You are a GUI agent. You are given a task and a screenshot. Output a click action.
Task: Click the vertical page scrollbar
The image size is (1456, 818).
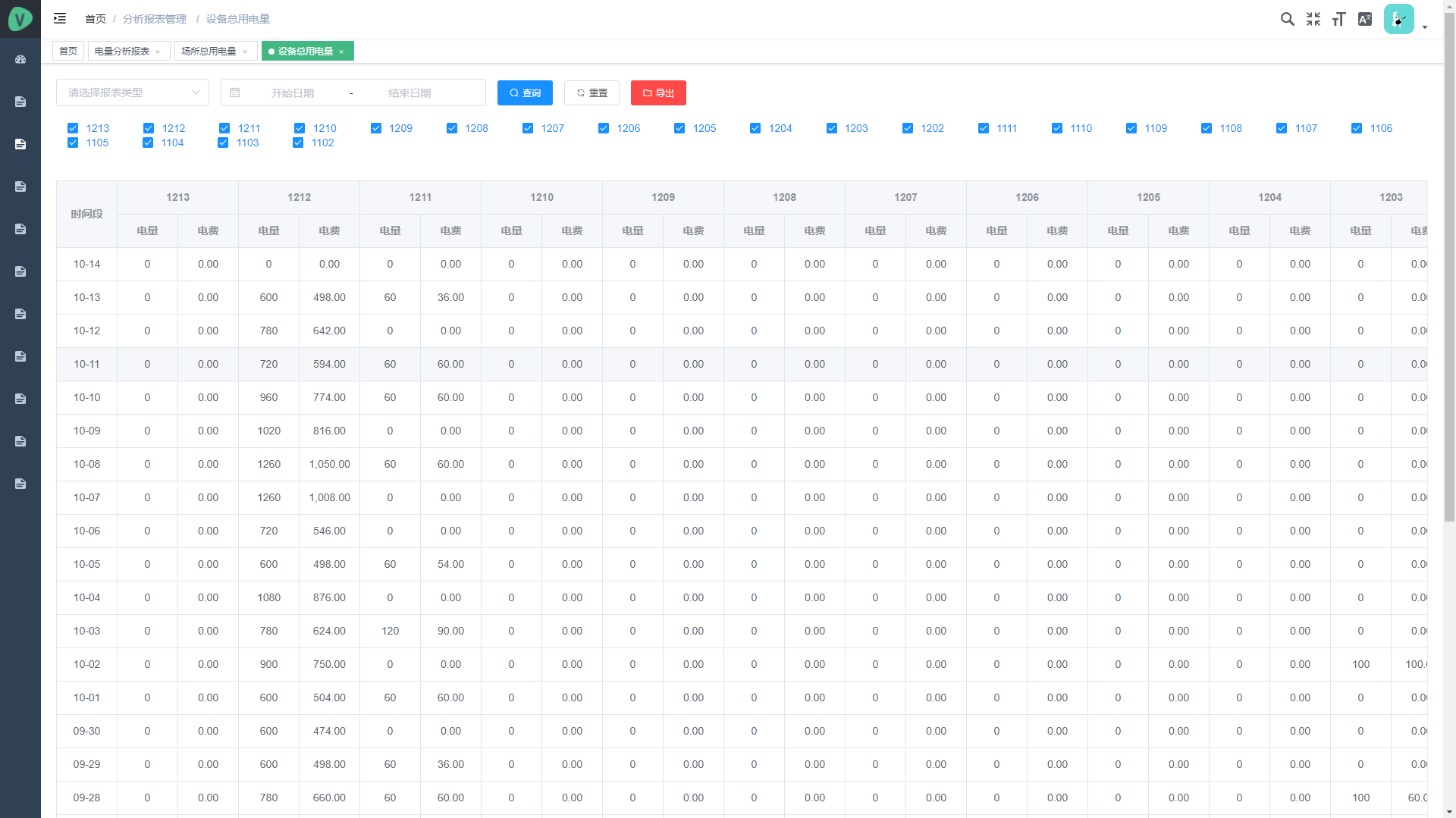click(x=1449, y=303)
